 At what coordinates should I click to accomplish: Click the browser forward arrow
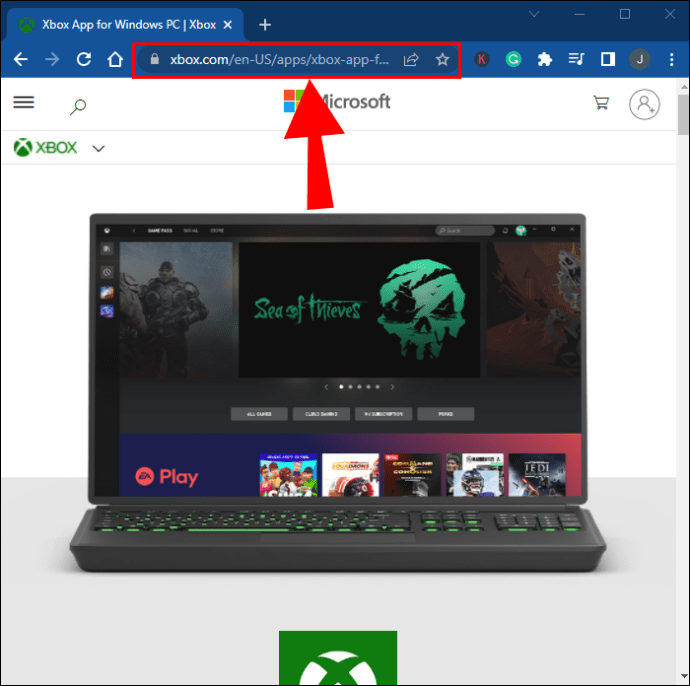(52, 59)
